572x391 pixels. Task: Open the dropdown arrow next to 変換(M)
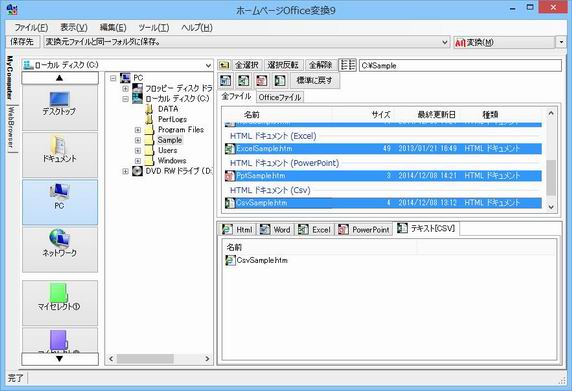[561, 42]
